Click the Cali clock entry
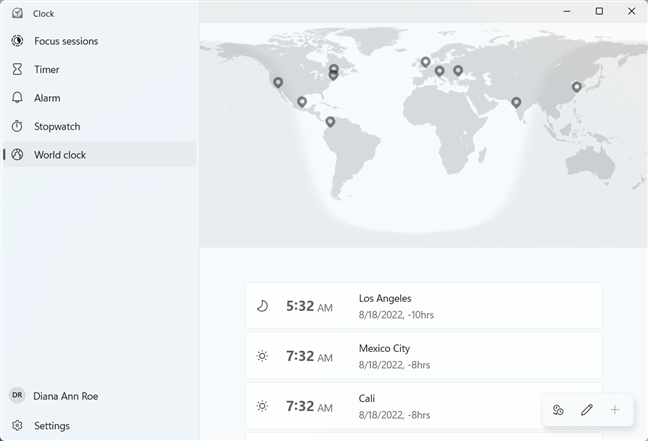The height and width of the screenshot is (441, 648). 423,405
